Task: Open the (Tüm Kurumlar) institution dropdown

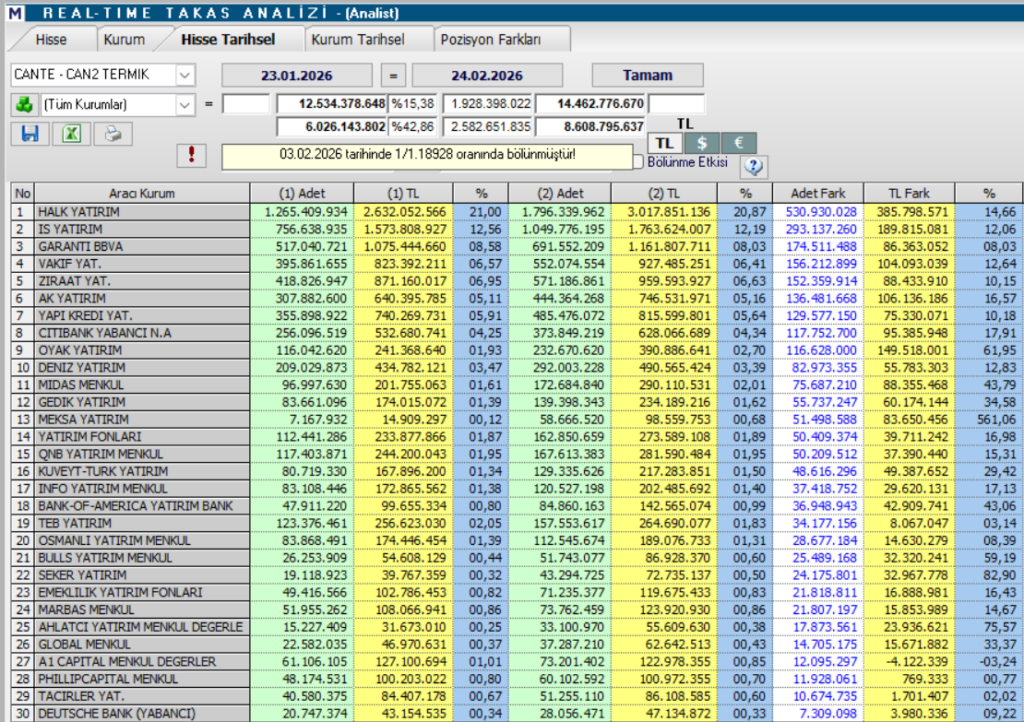Action: point(186,104)
